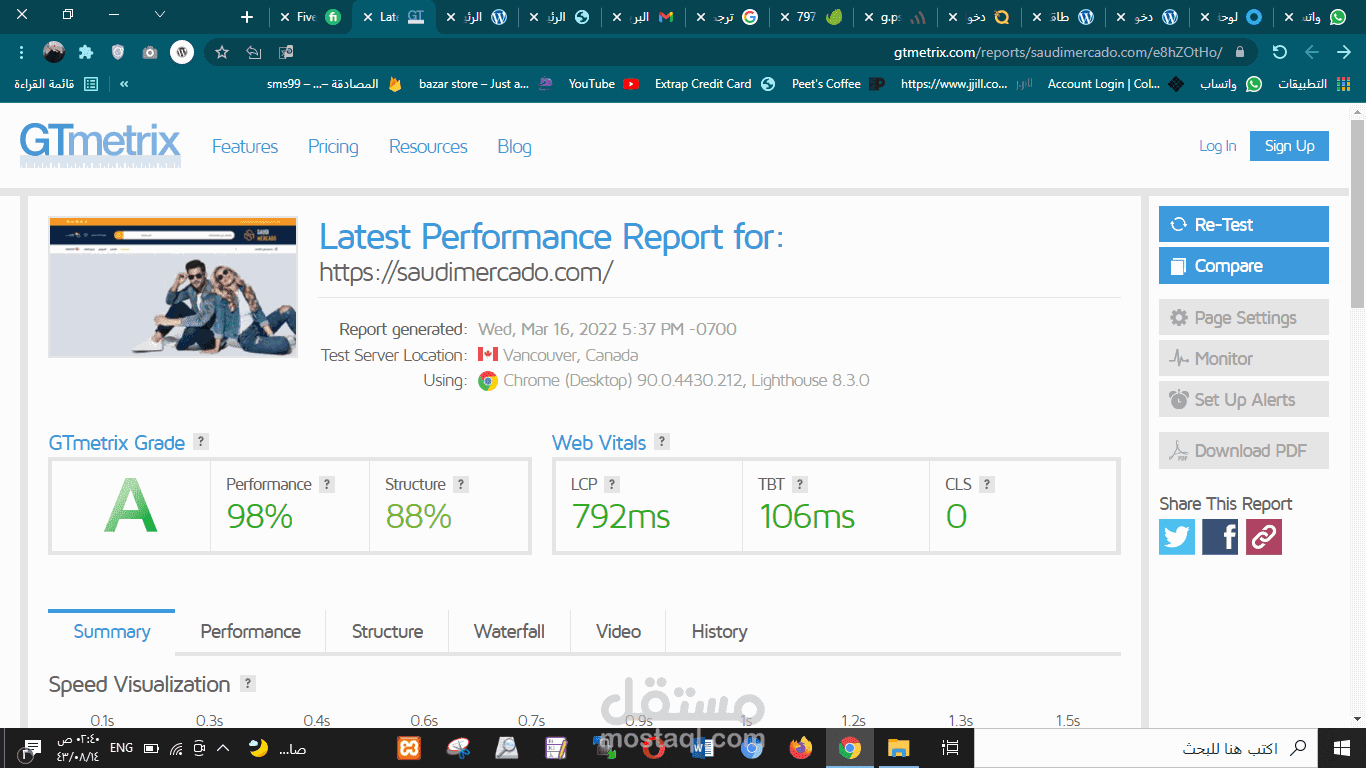
Task: Switch to the Video tab
Action: point(618,631)
